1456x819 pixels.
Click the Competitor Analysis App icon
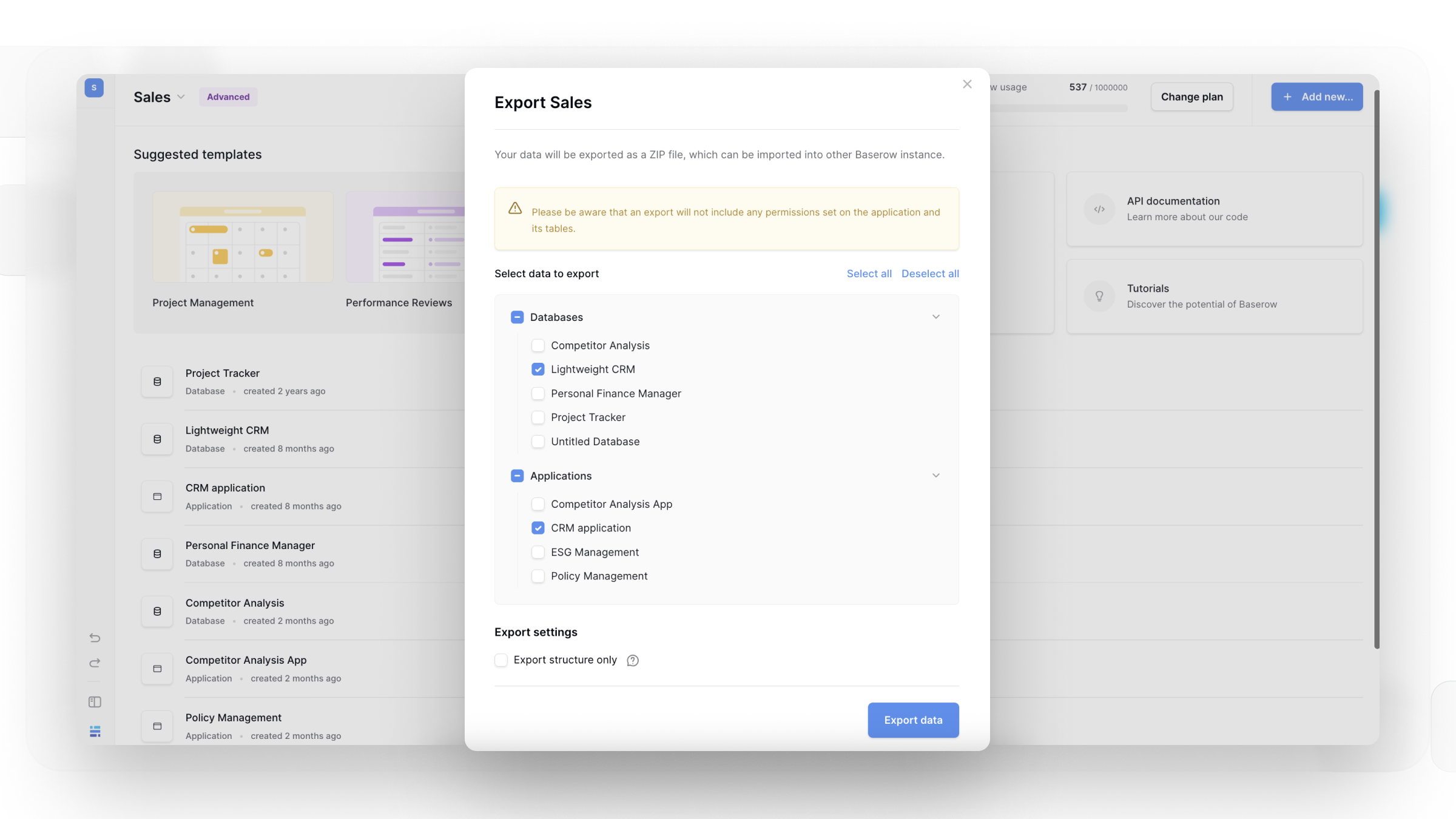(x=157, y=669)
